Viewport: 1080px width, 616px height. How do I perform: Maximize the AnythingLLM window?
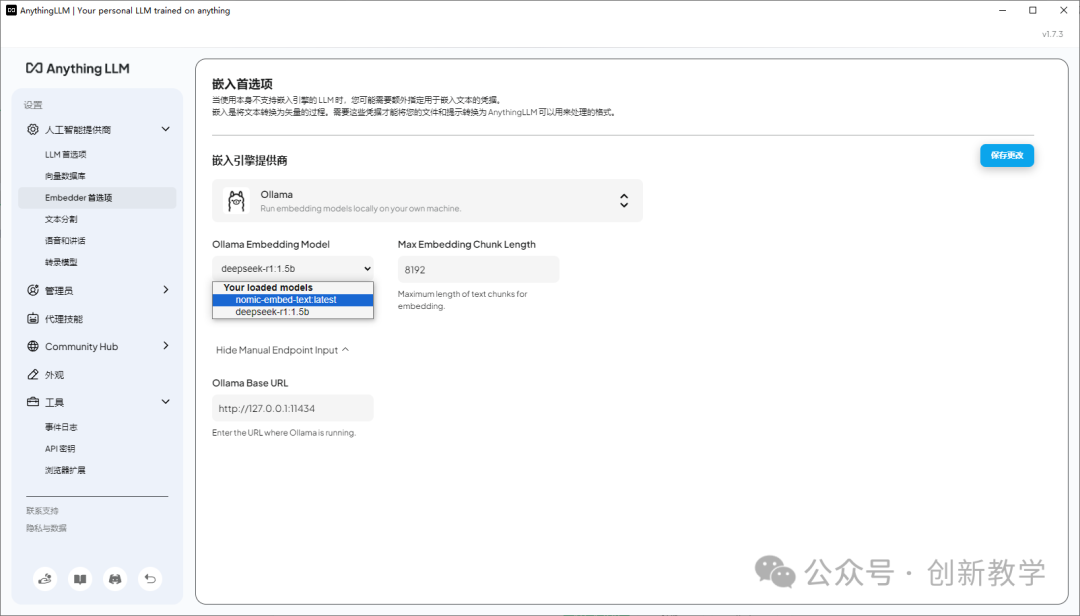pyautogui.click(x=1032, y=10)
